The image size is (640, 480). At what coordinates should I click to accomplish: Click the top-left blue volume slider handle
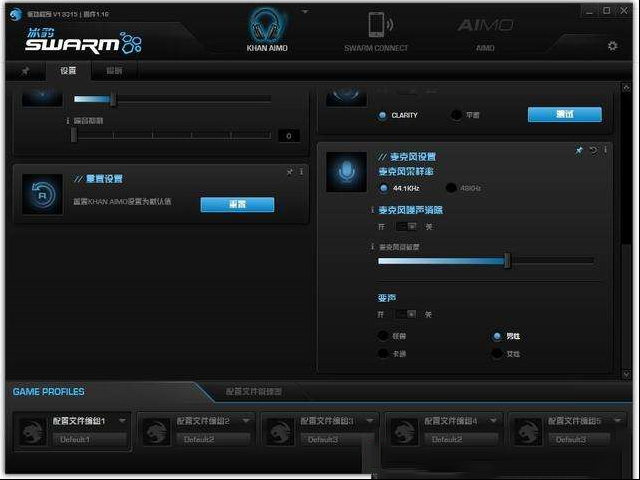113,99
